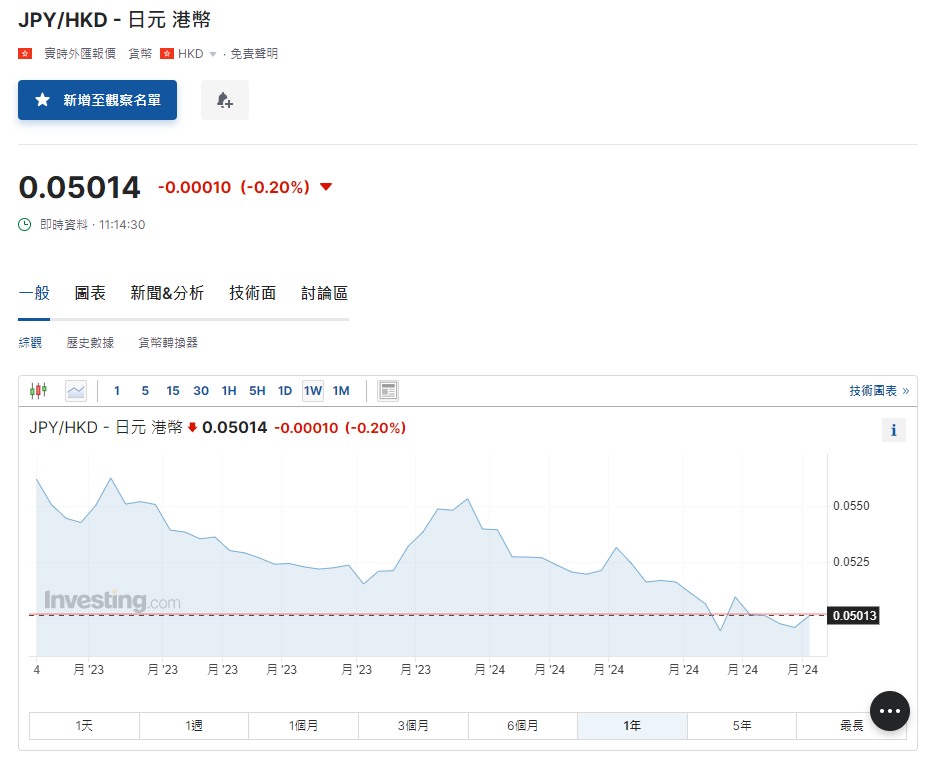Select the line chart icon
Image resolution: width=934 pixels, height=769 pixels.
[x=75, y=390]
